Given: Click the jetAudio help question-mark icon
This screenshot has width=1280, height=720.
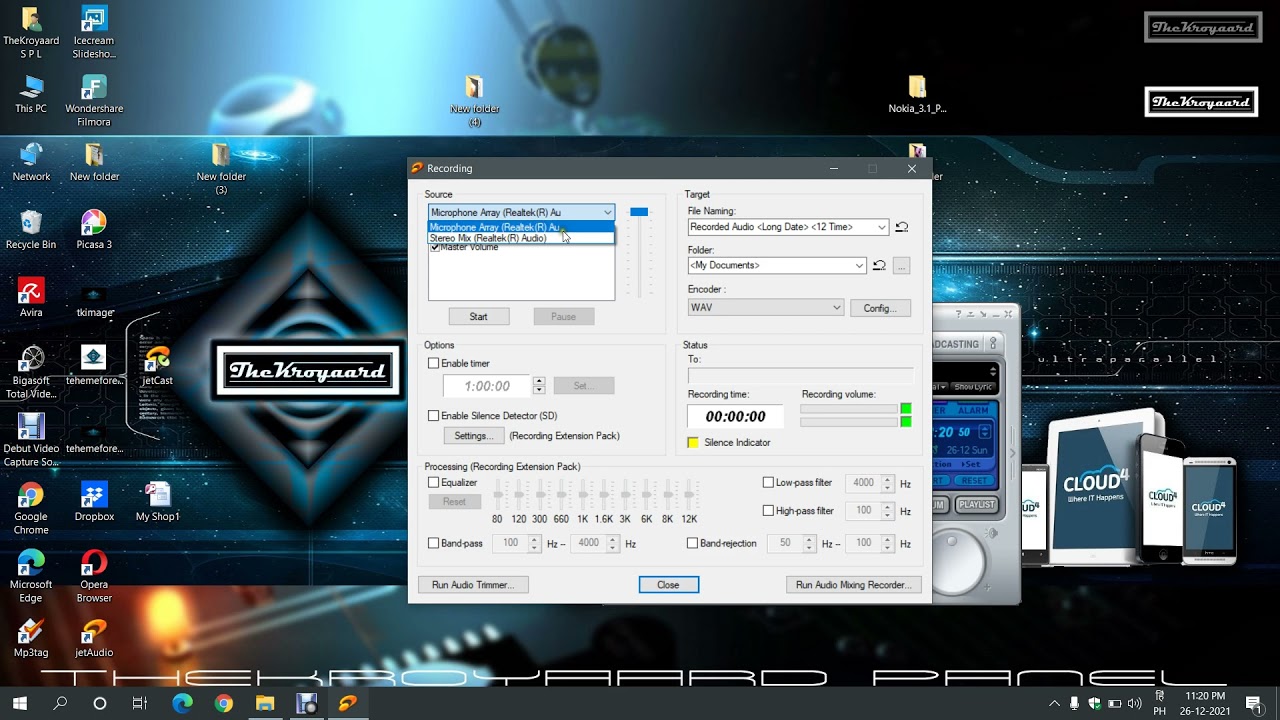Looking at the screenshot, I should pos(958,314).
